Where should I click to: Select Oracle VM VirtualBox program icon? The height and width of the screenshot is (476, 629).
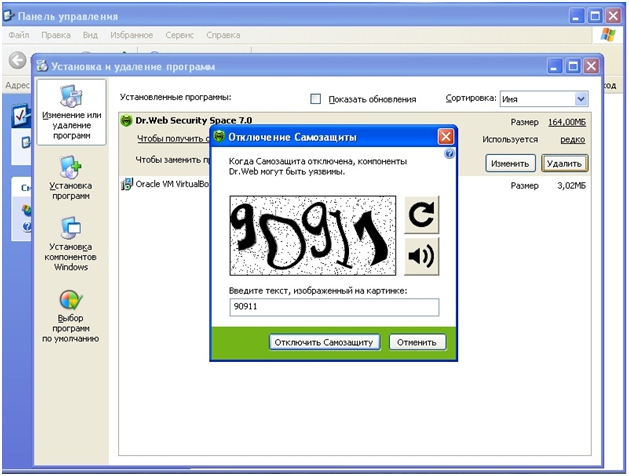[127, 184]
